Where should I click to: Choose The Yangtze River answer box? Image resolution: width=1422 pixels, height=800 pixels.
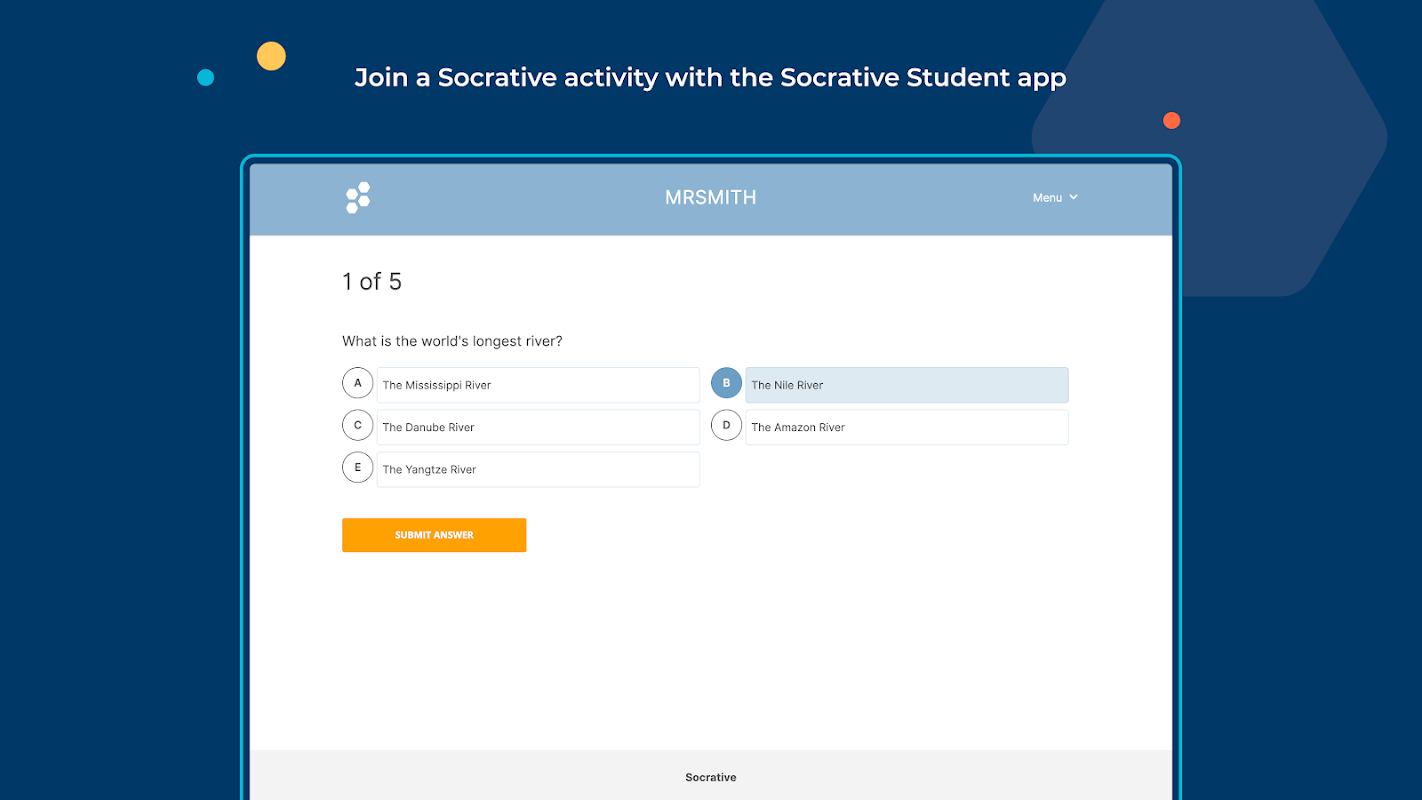pos(538,469)
